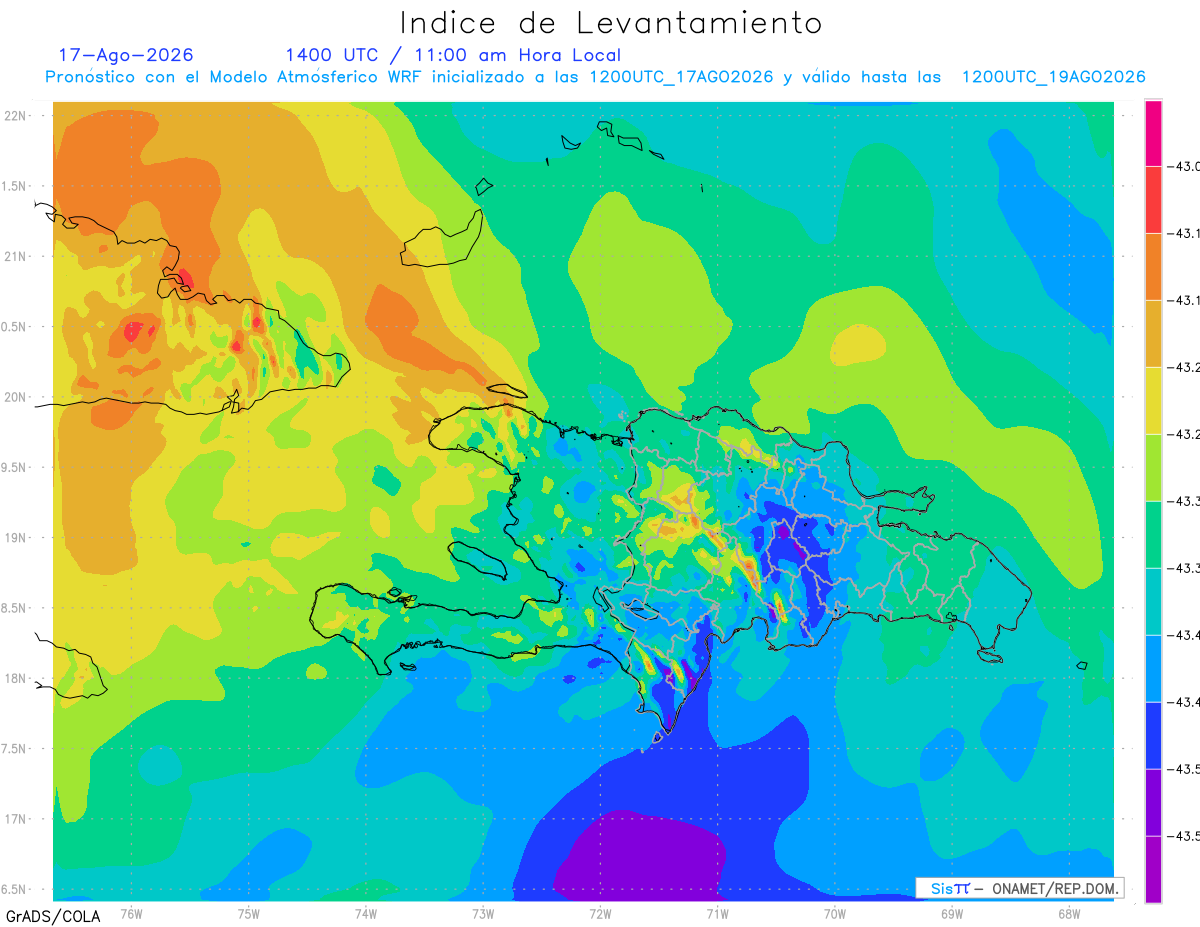
Task: Click the '7.5N' latitude axis label
Action: [16, 748]
